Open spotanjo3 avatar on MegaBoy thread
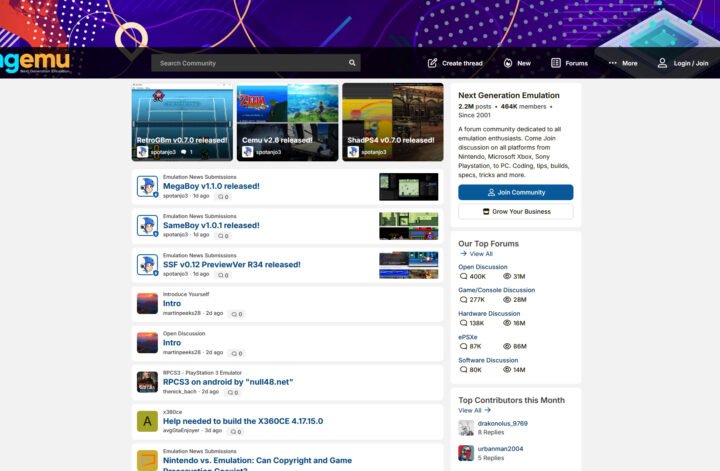720x471 pixels. (x=147, y=186)
